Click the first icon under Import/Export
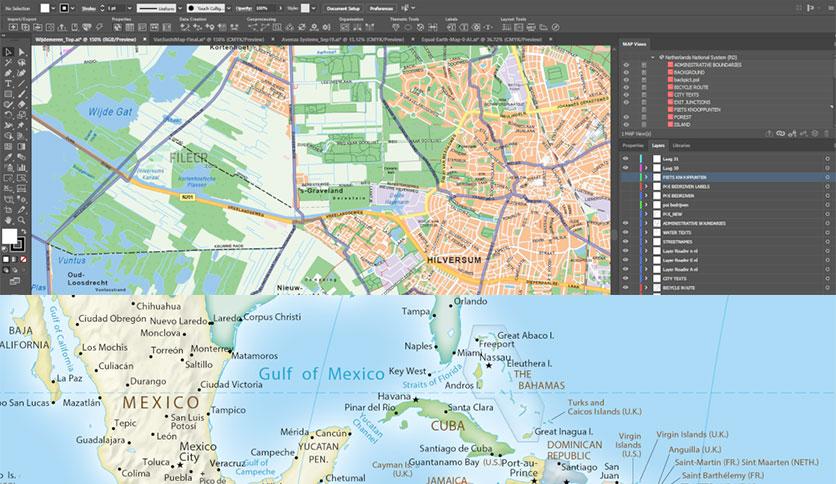Image resolution: width=836 pixels, height=484 pixels. coord(13,27)
